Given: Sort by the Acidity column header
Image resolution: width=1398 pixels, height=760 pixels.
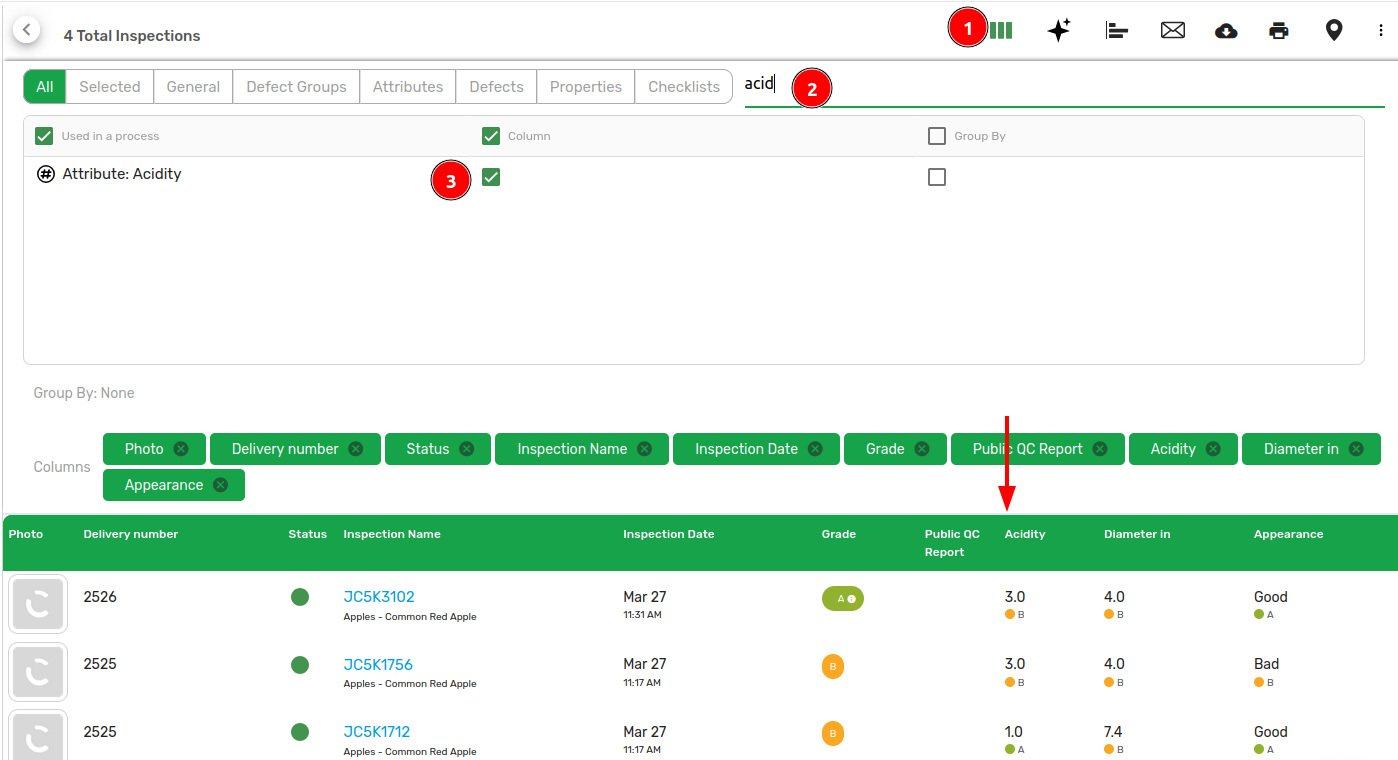Looking at the screenshot, I should 1025,534.
